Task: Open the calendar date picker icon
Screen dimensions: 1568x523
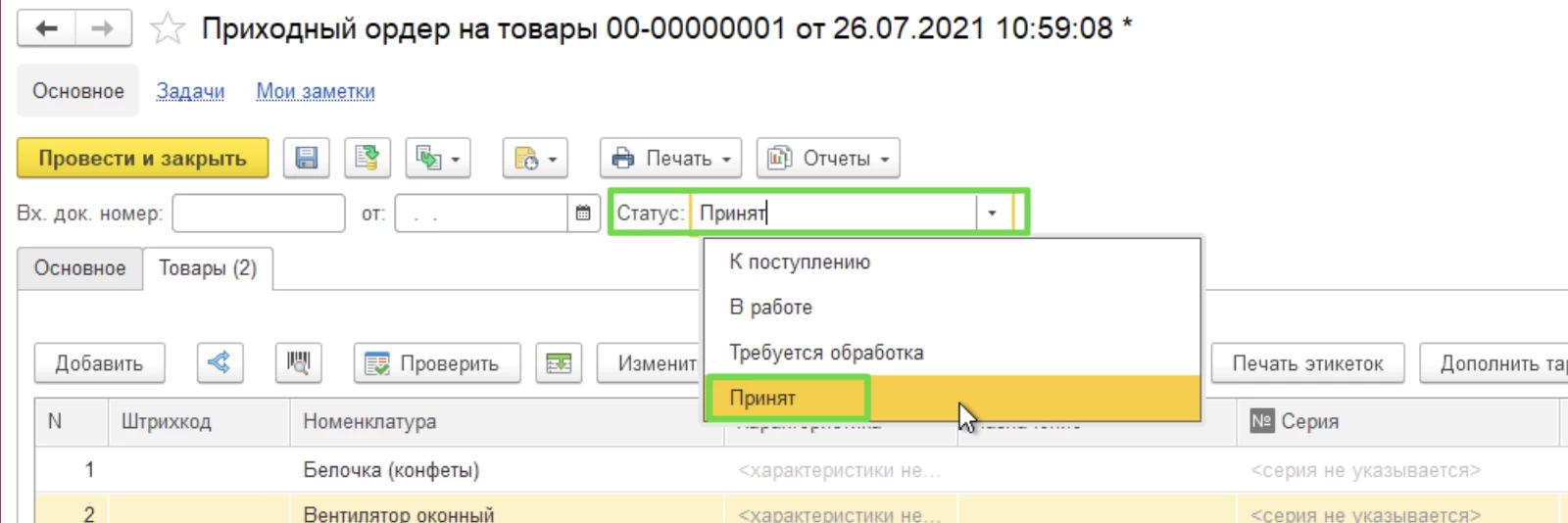Action: pos(583,213)
